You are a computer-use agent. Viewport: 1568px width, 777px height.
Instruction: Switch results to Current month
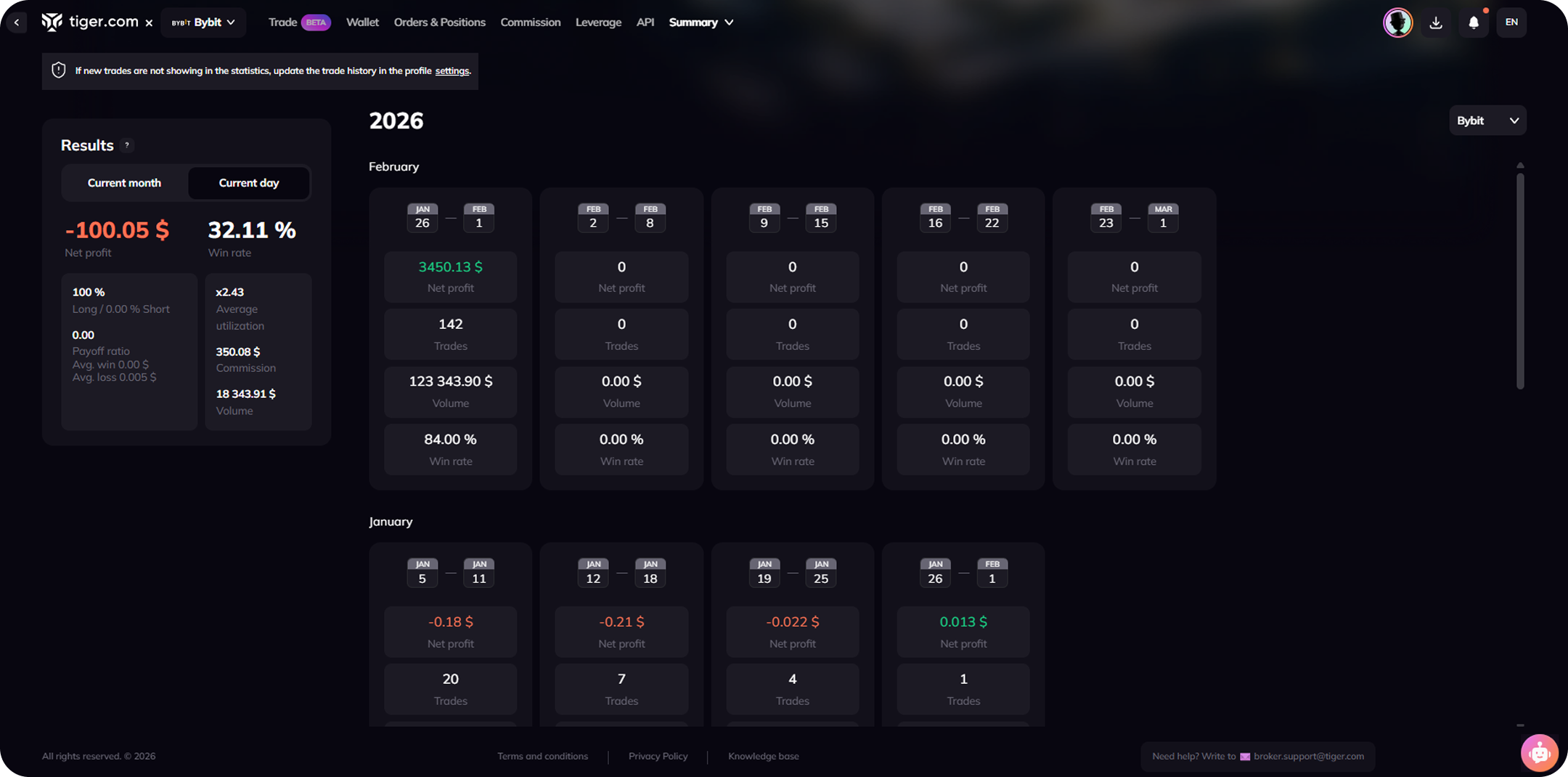click(x=124, y=183)
